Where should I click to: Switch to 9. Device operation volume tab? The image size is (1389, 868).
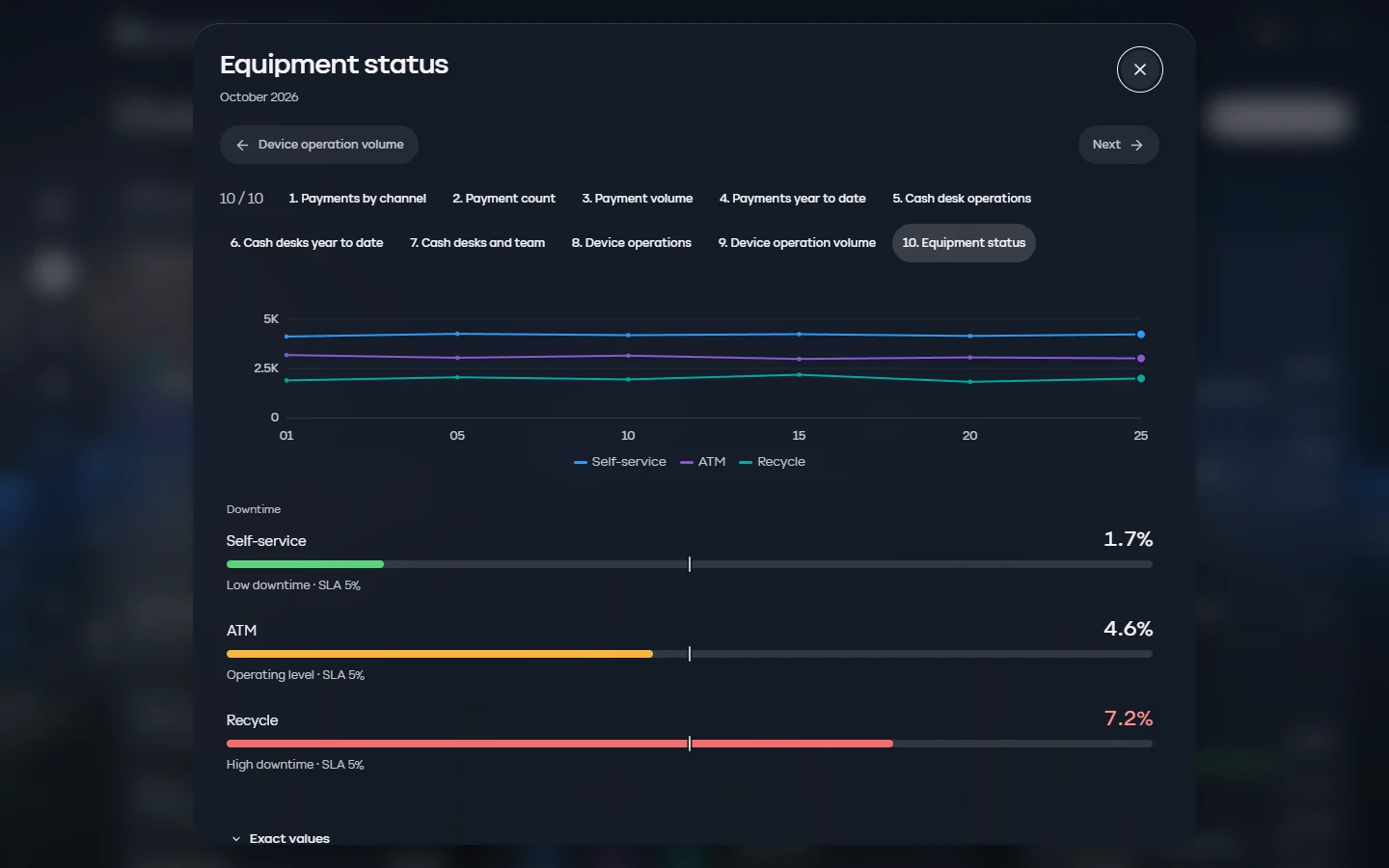click(x=797, y=243)
